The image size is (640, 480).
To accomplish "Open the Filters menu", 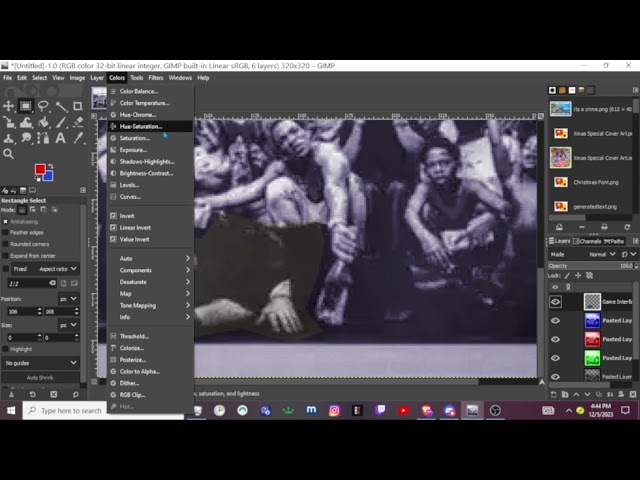I will pos(156,78).
